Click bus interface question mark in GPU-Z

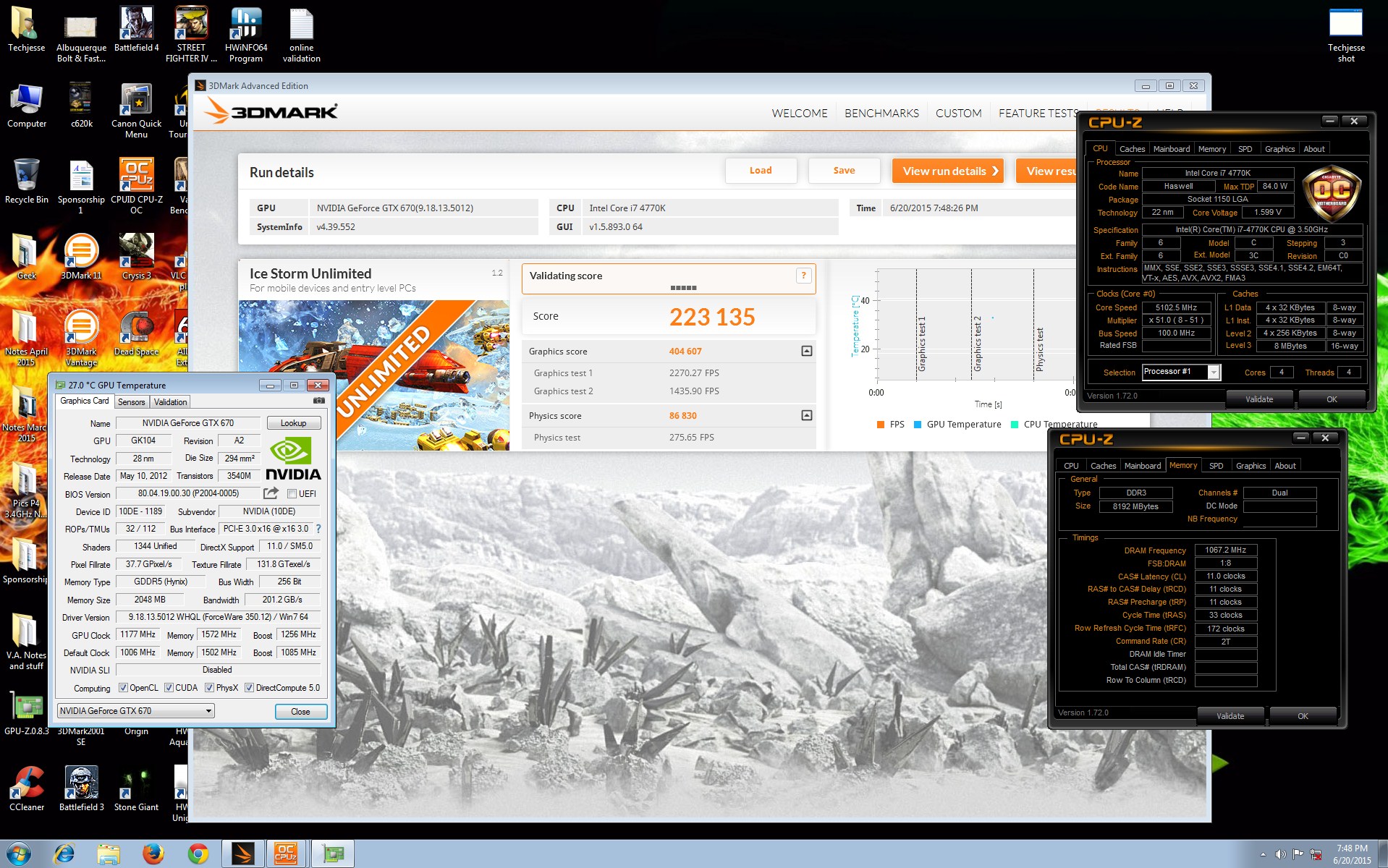tap(318, 529)
